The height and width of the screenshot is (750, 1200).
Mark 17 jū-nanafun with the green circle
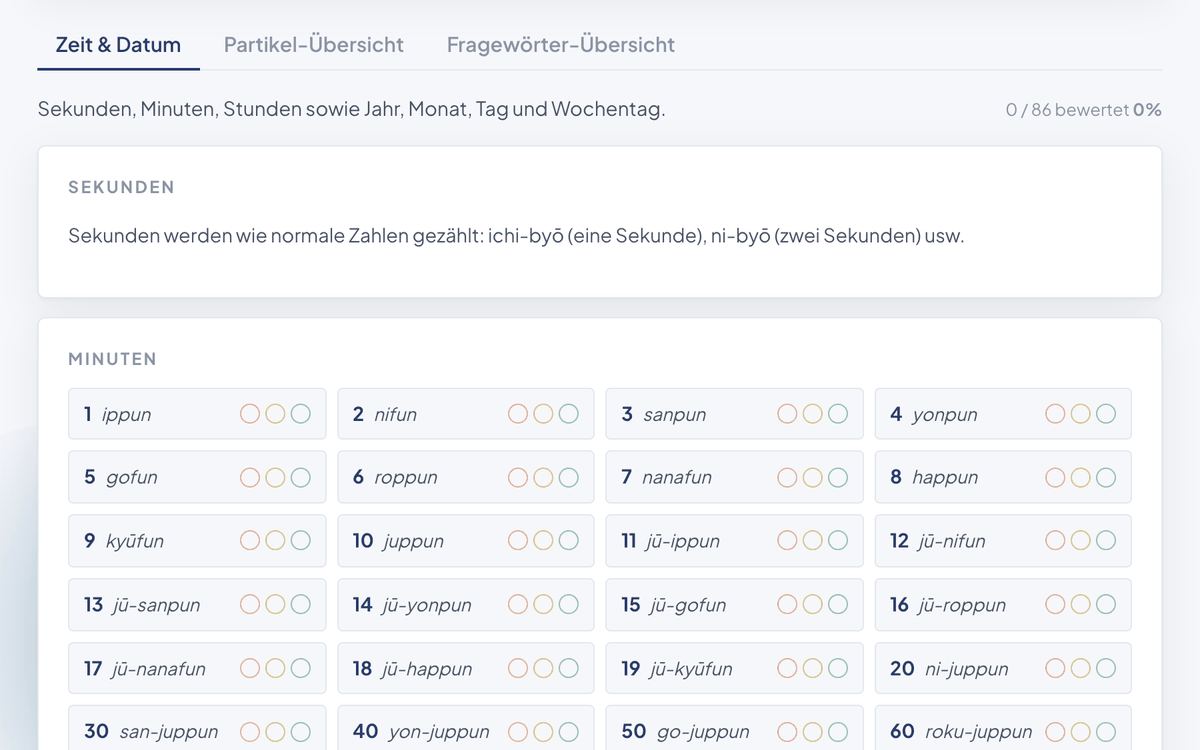pyautogui.click(x=301, y=668)
